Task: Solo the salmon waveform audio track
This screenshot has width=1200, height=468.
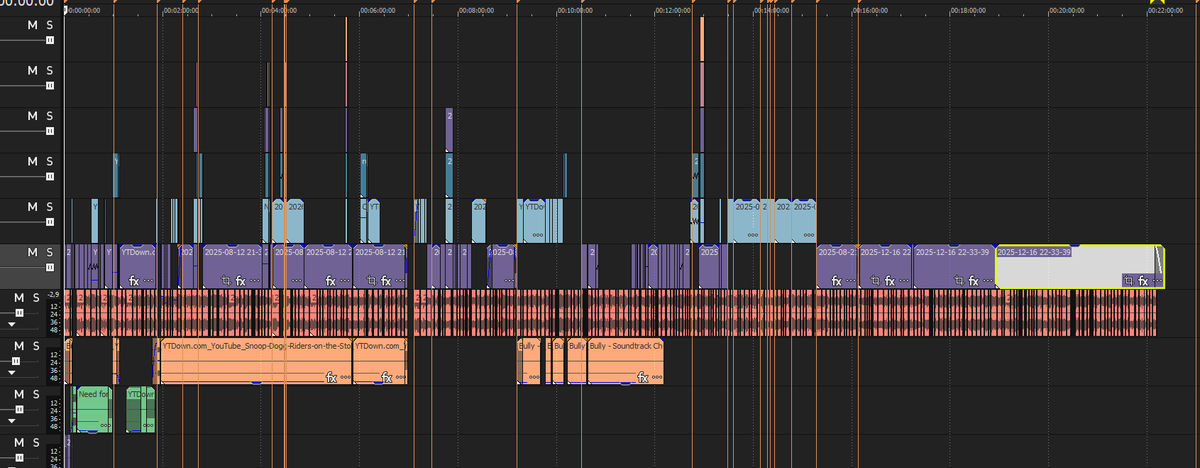Action: point(36,298)
